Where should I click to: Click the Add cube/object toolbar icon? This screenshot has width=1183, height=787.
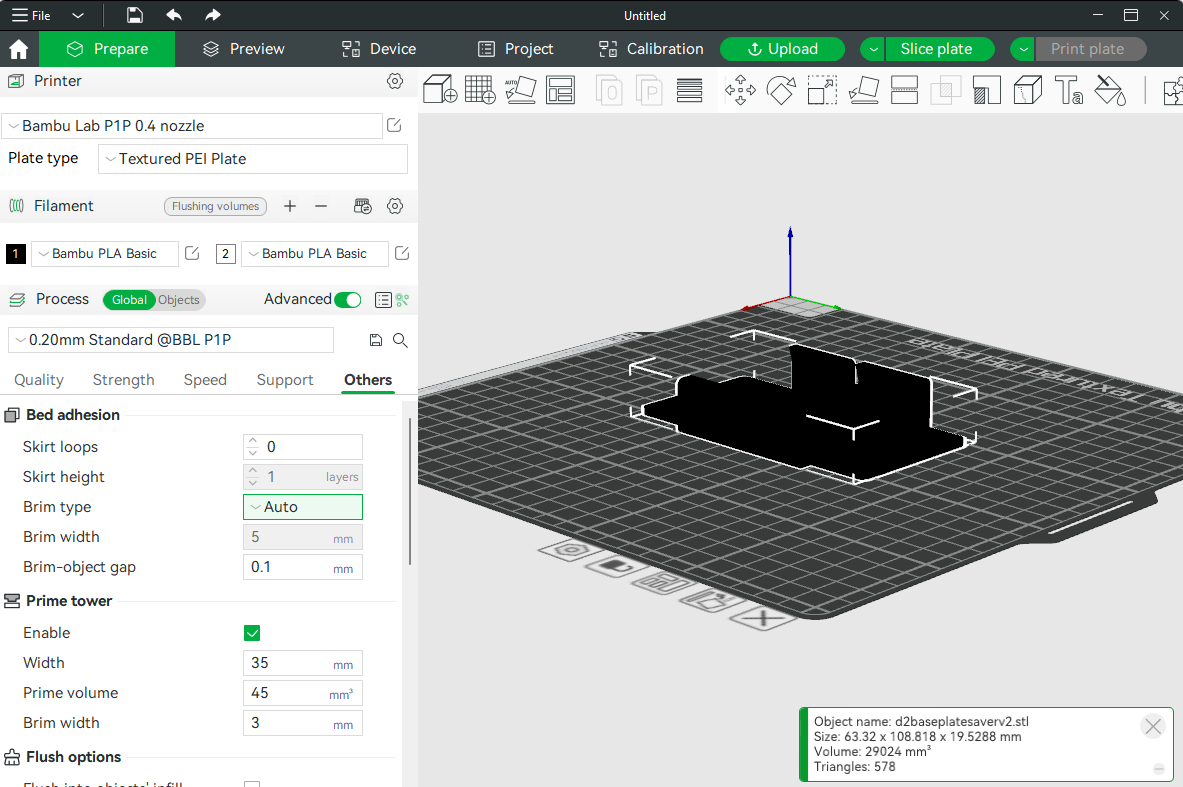[x=440, y=90]
